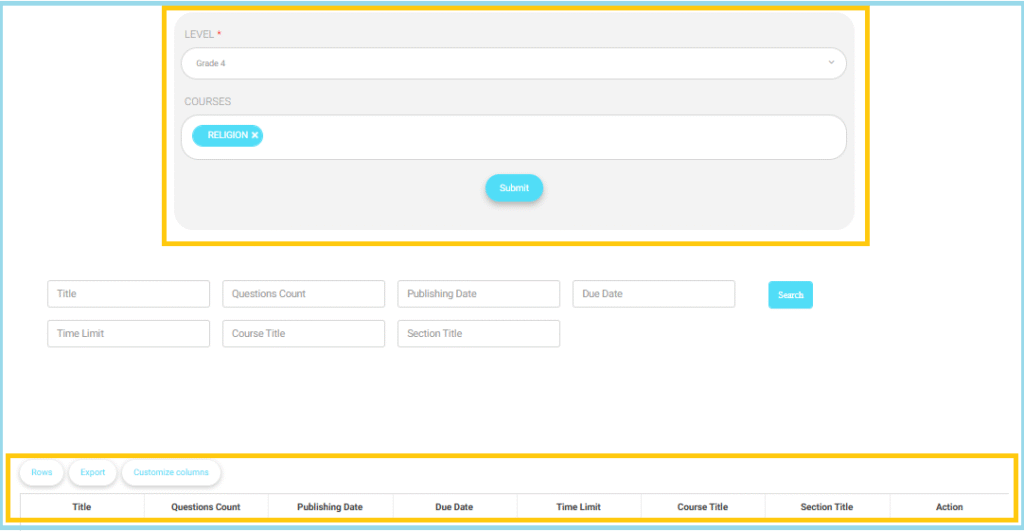The image size is (1024, 531).
Task: Click the Time Limit column header
Action: [x=578, y=507]
